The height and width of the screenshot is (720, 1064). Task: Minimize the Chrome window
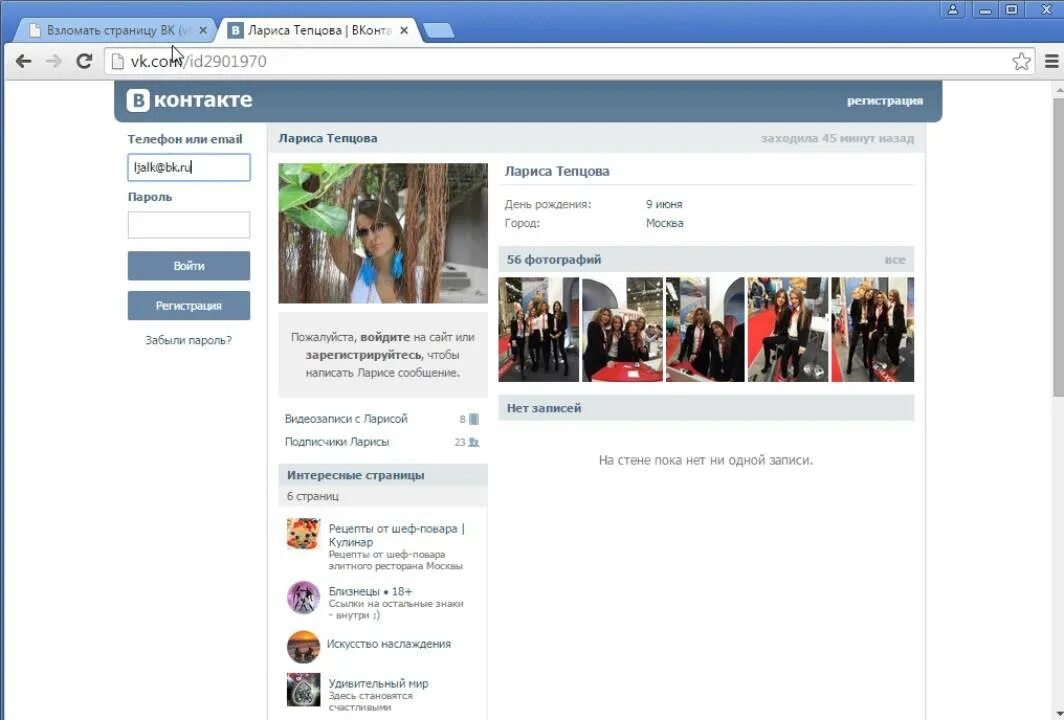tap(985, 9)
